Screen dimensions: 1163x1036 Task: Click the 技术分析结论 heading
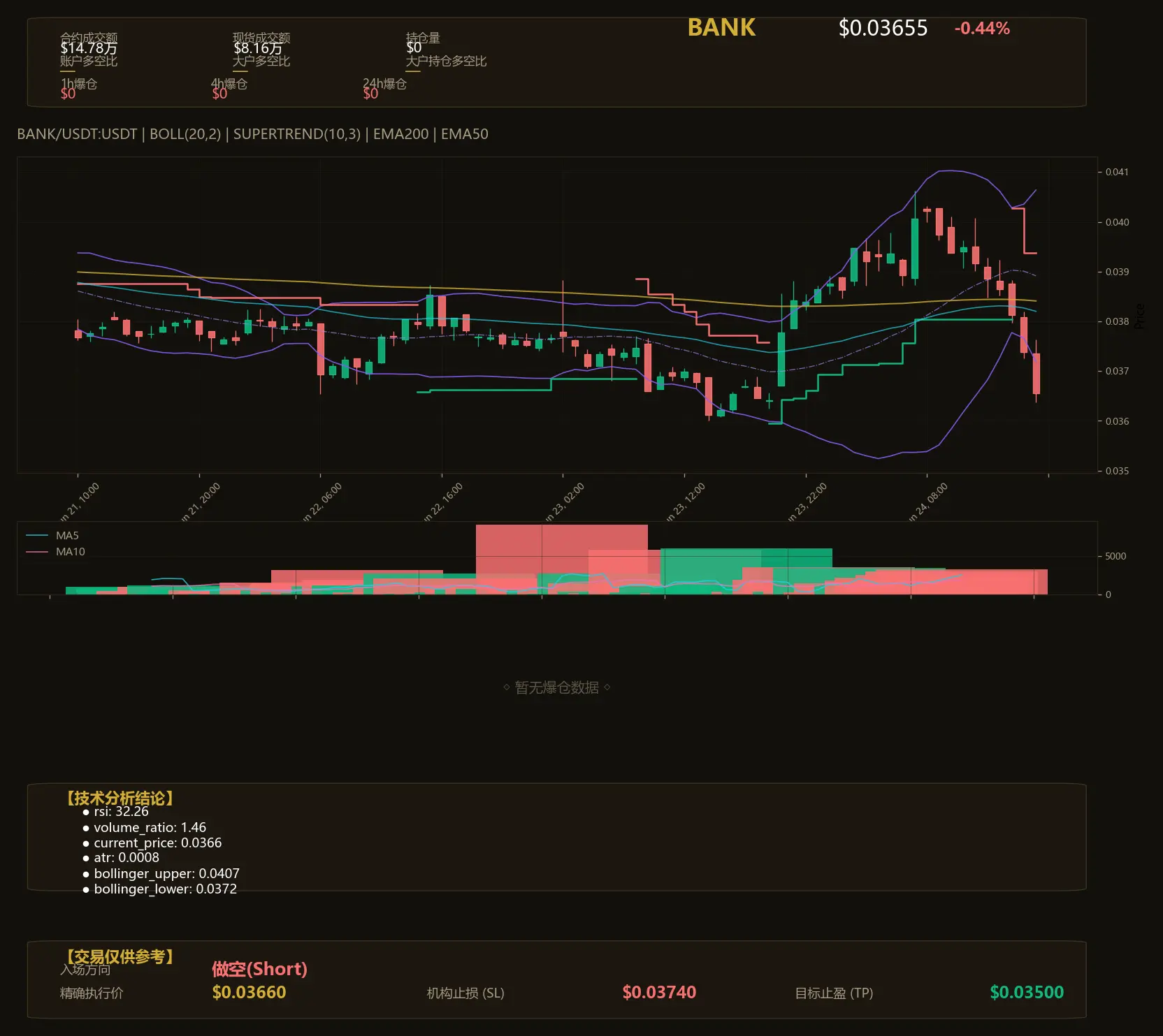pyautogui.click(x=119, y=798)
